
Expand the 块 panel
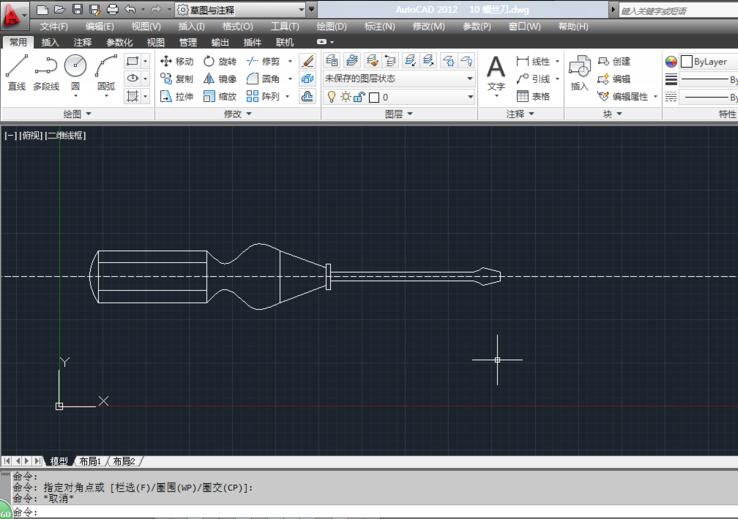click(x=612, y=114)
